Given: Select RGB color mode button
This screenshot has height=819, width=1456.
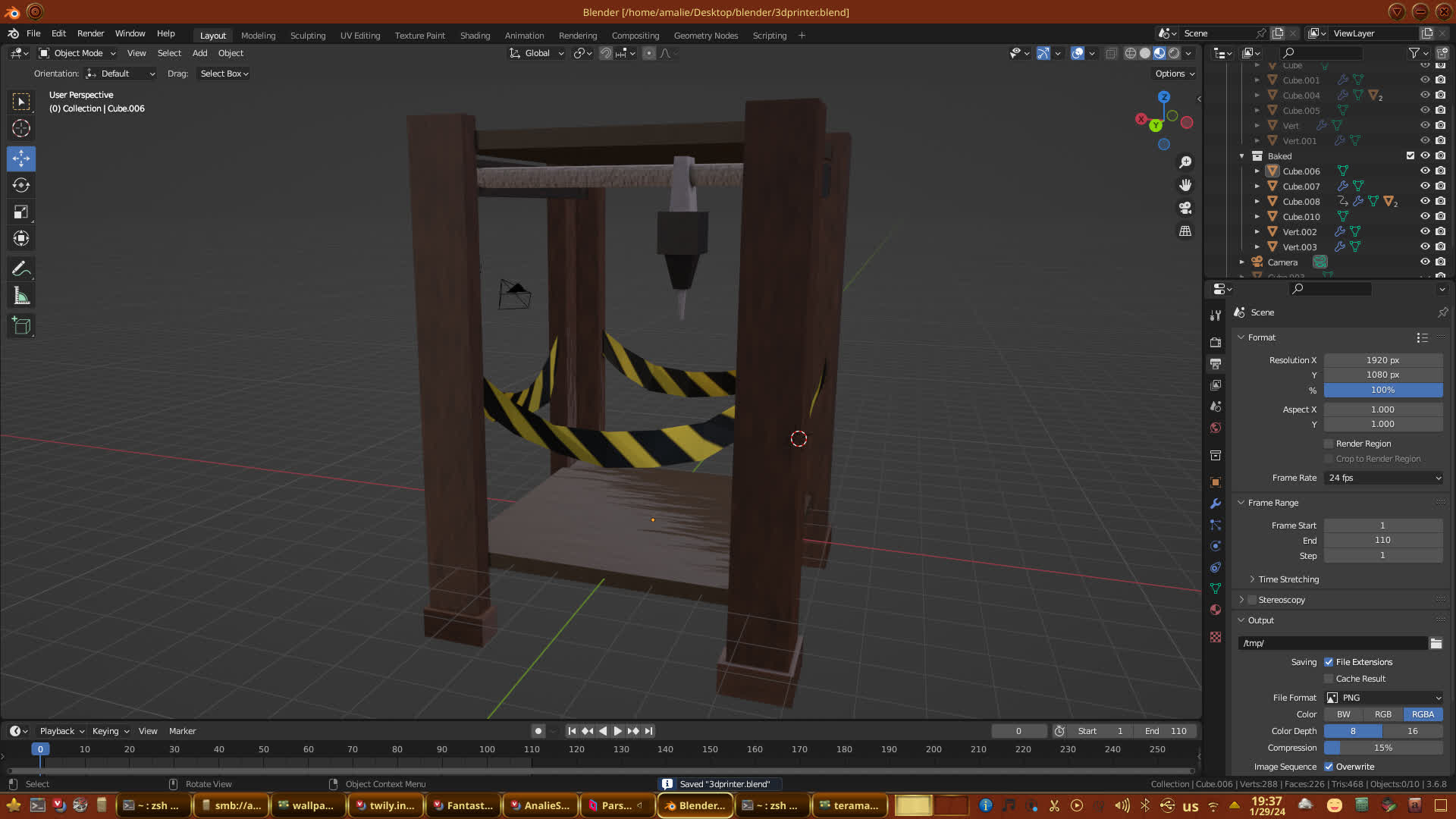Looking at the screenshot, I should pyautogui.click(x=1382, y=714).
